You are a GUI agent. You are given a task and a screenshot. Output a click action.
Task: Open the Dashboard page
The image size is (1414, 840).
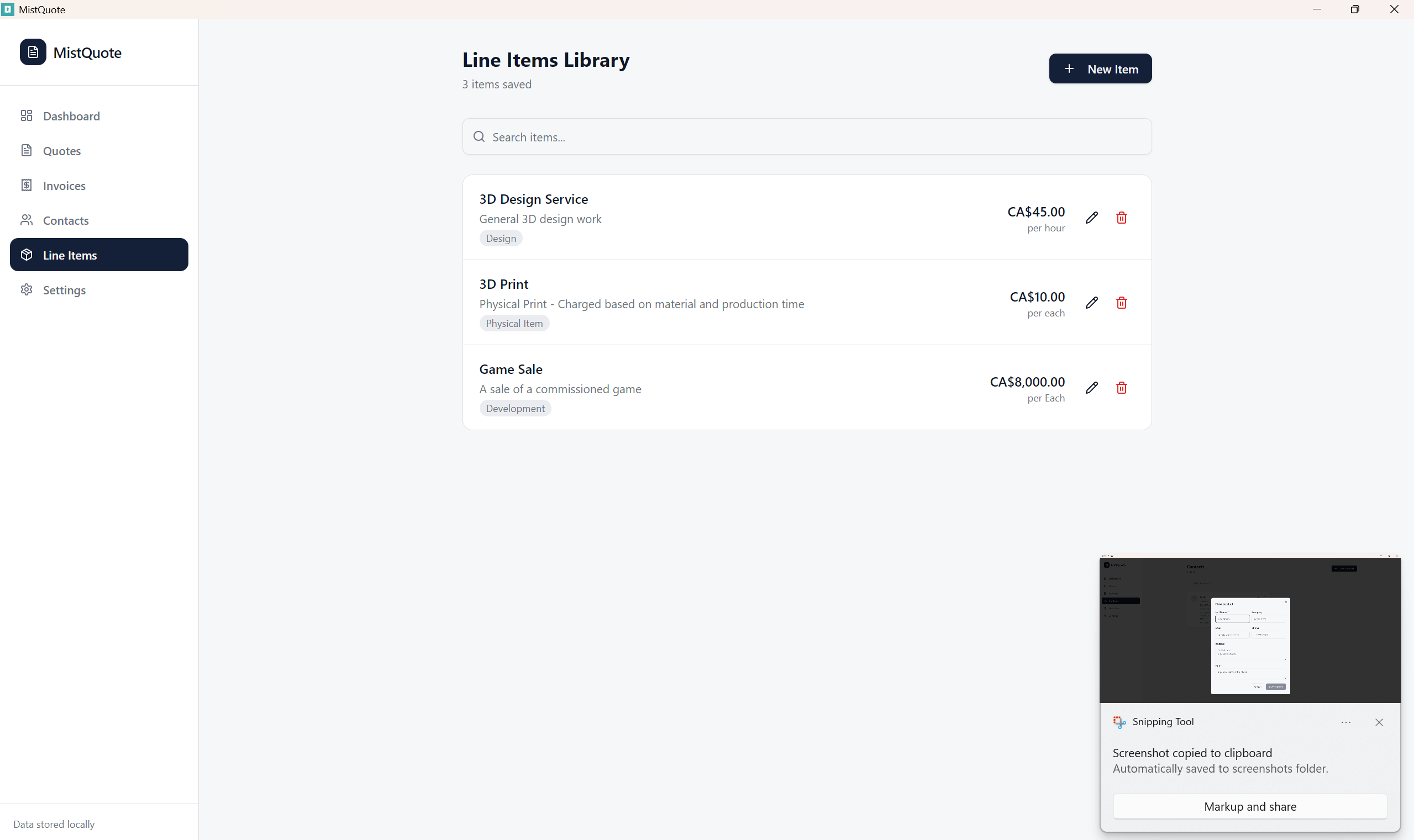click(x=71, y=116)
